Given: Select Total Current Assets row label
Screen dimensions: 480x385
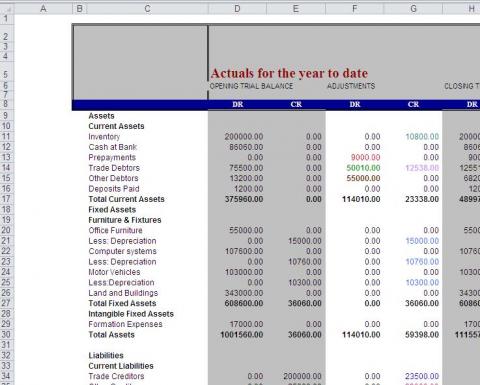Looking at the screenshot, I should coord(126,199).
